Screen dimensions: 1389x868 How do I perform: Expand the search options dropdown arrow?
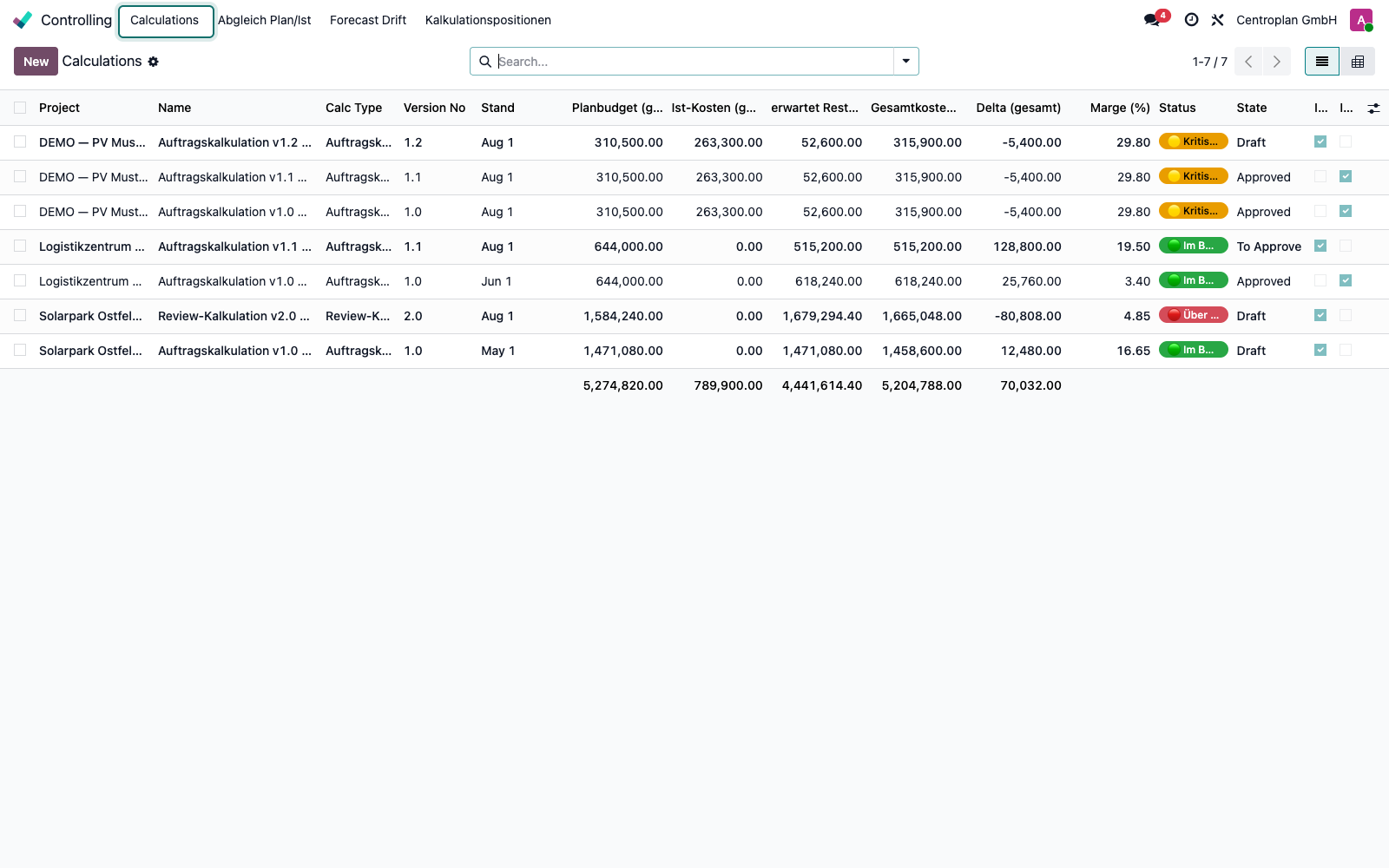coord(905,62)
